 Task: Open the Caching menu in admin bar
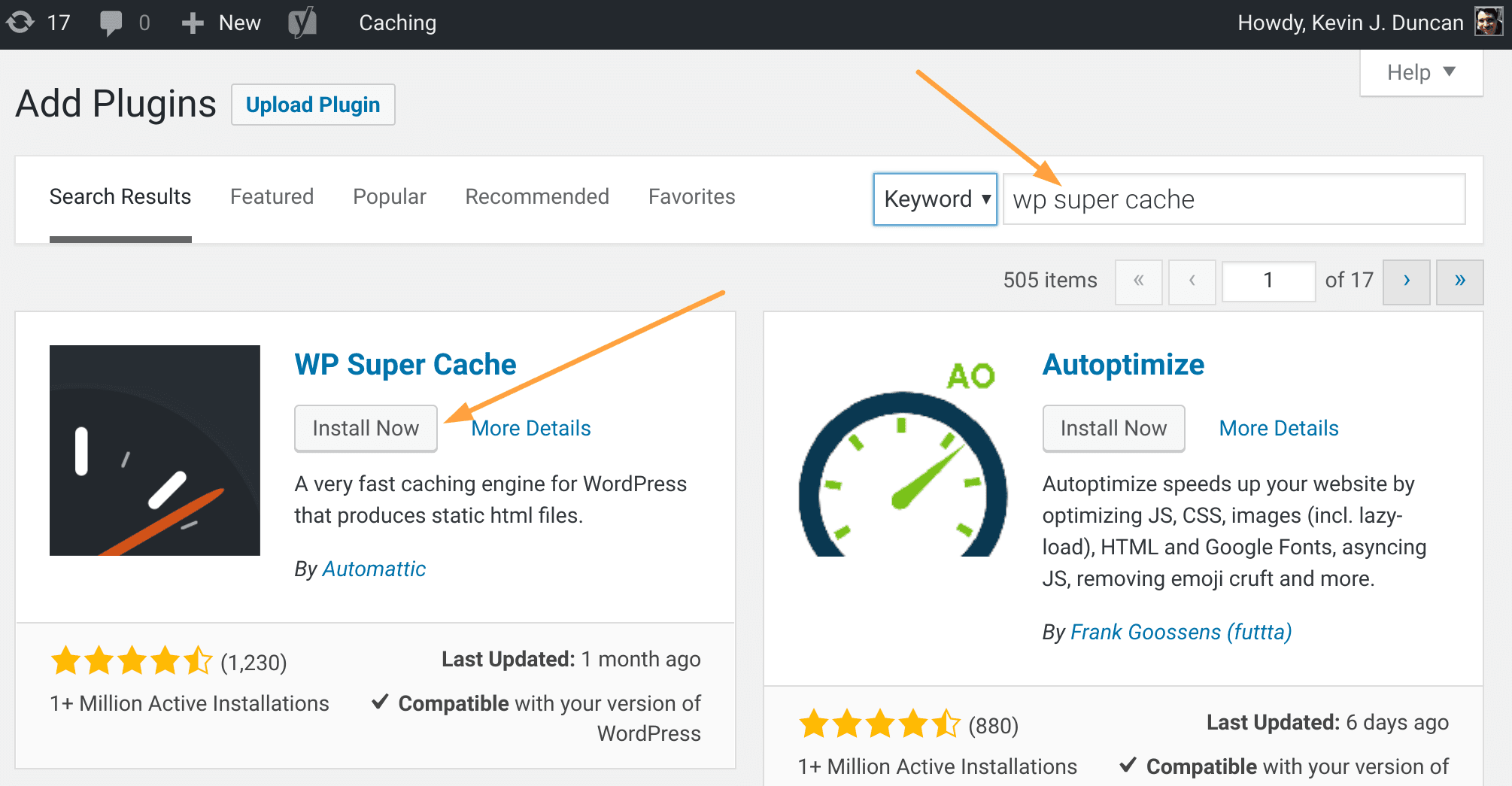[x=397, y=23]
